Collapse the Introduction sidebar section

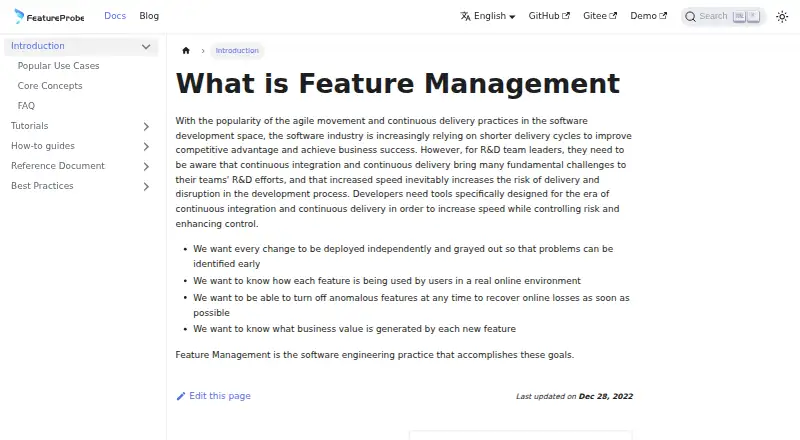(x=146, y=46)
